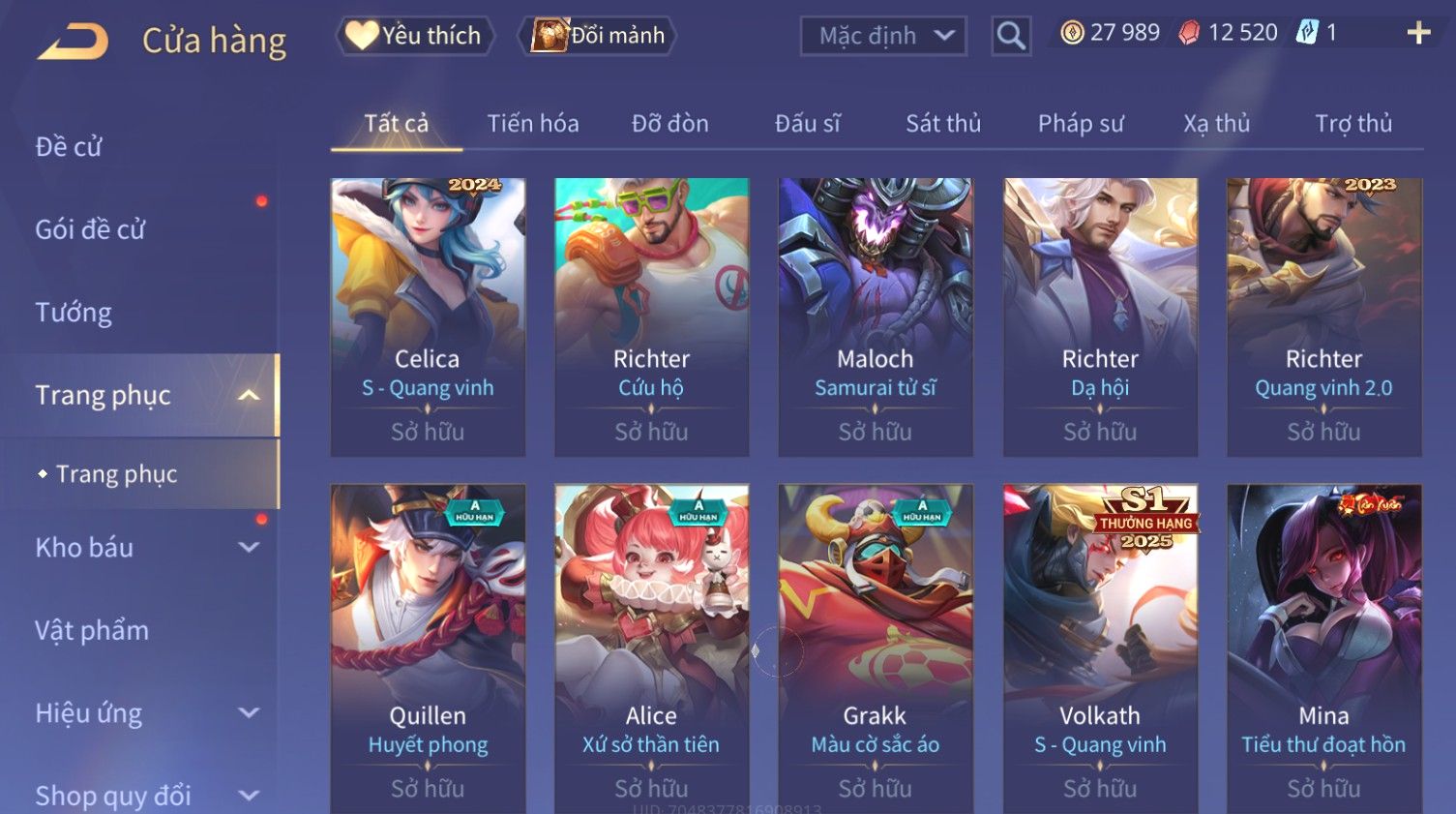
Task: Open Đổi mảnh chest exchange
Action: 597,36
